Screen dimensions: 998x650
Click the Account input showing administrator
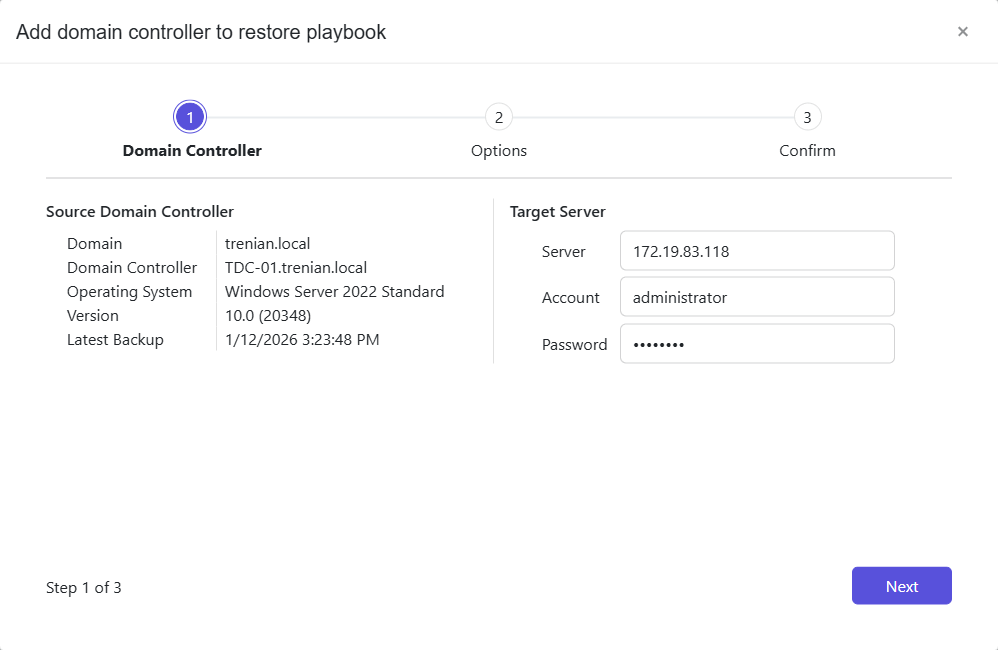(x=757, y=297)
